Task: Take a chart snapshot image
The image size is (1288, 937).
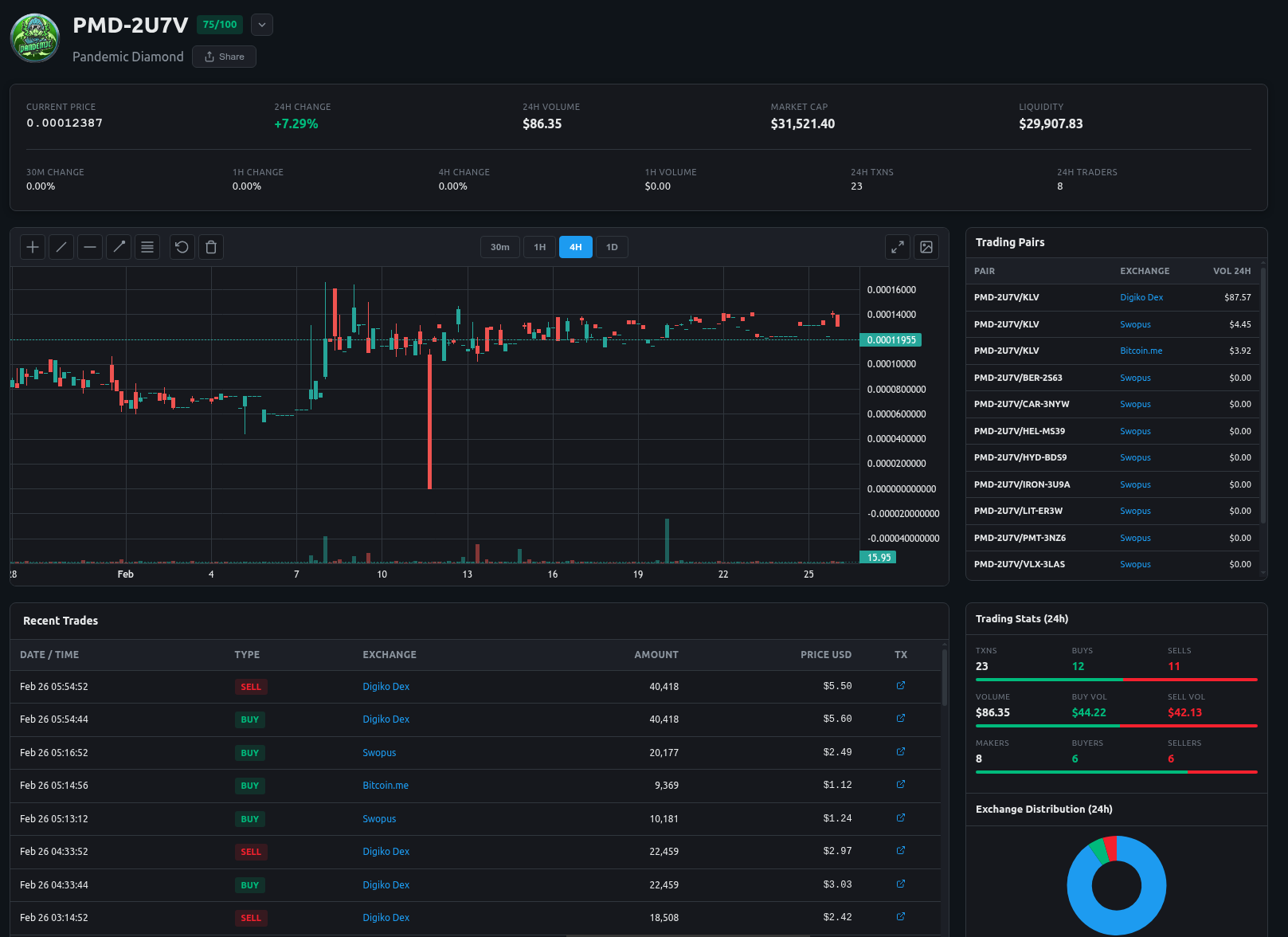Action: [926, 247]
